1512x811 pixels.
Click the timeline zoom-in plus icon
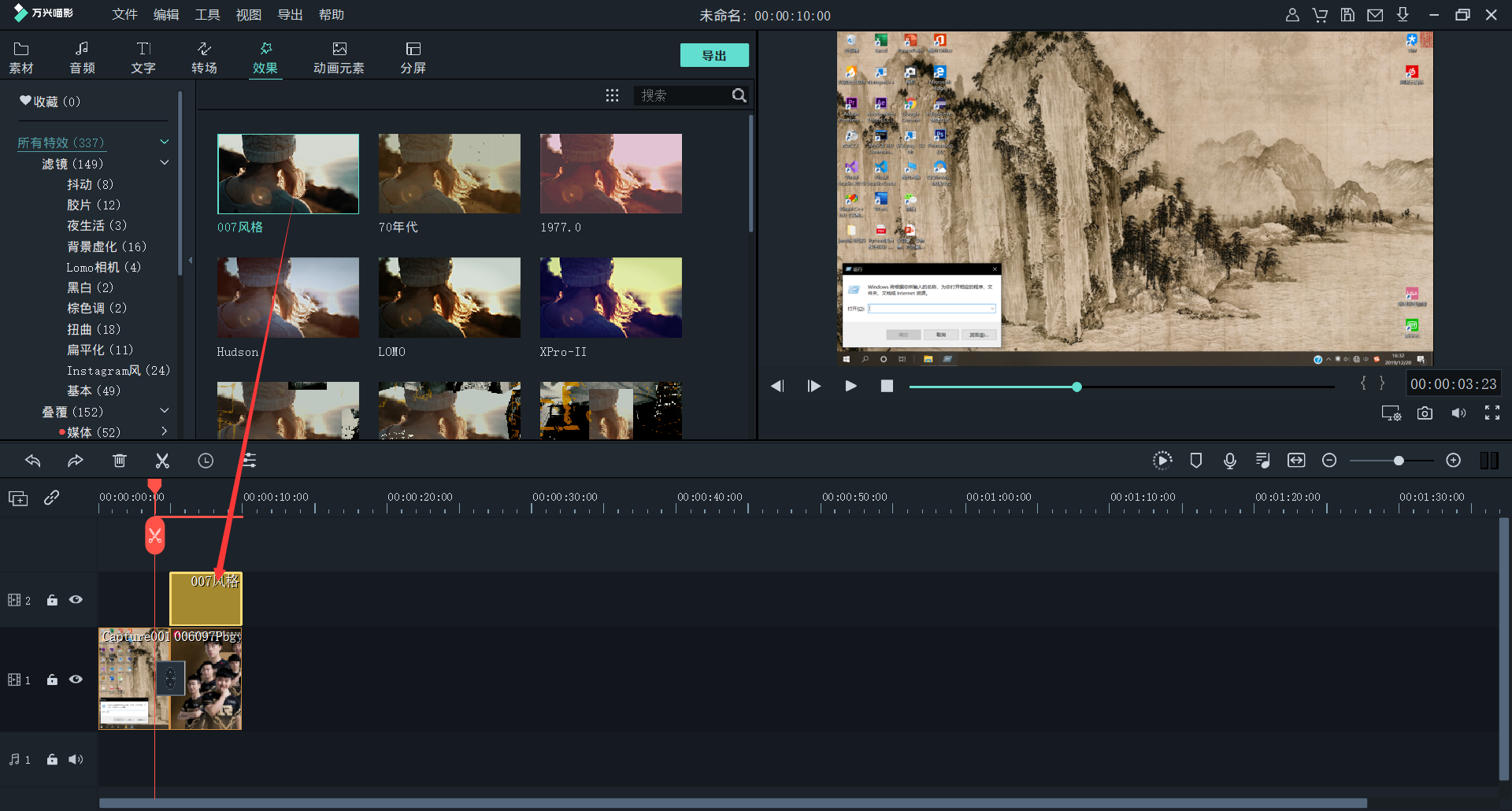point(1454,461)
